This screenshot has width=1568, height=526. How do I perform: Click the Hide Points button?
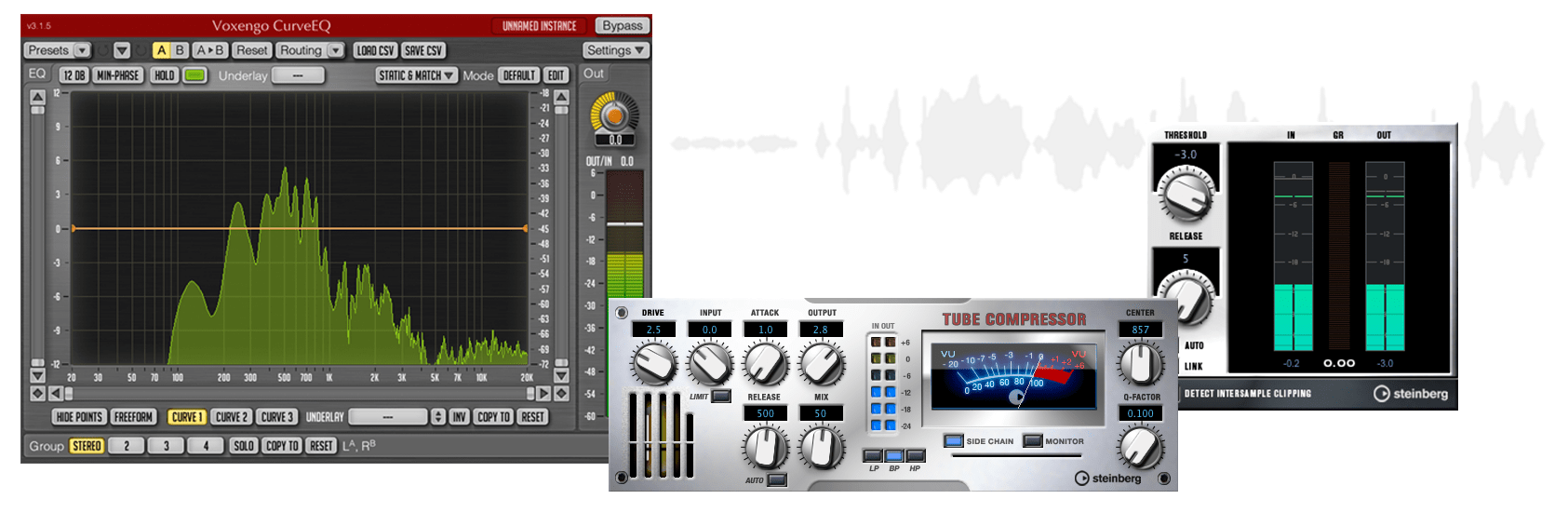(x=79, y=417)
